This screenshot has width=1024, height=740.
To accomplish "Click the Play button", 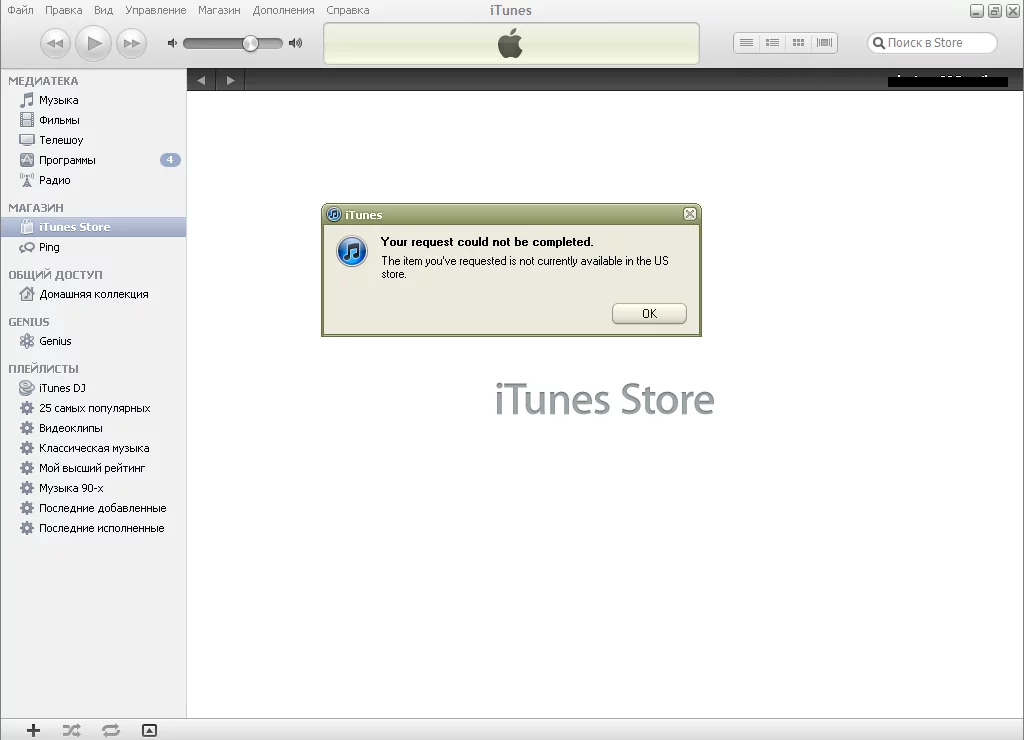I will (x=93, y=44).
